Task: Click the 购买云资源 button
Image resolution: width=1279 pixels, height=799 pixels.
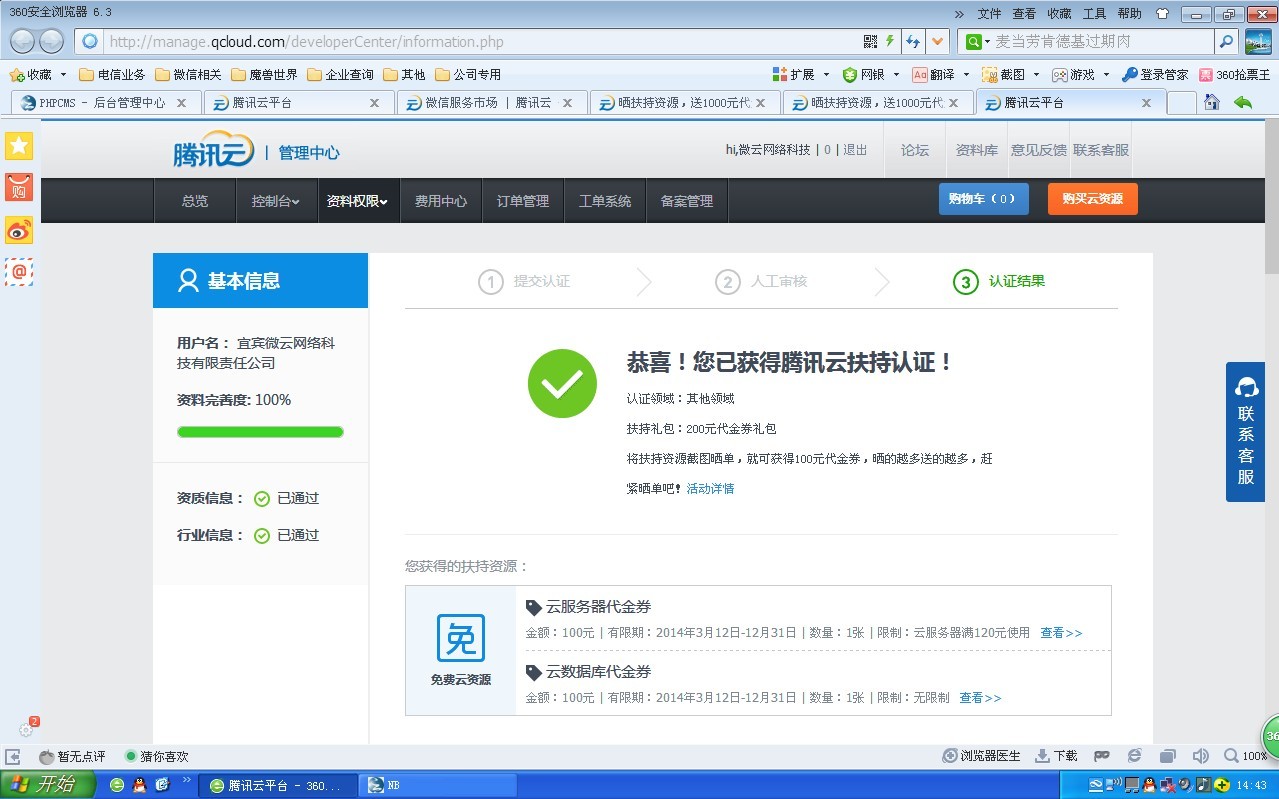Action: click(1093, 199)
